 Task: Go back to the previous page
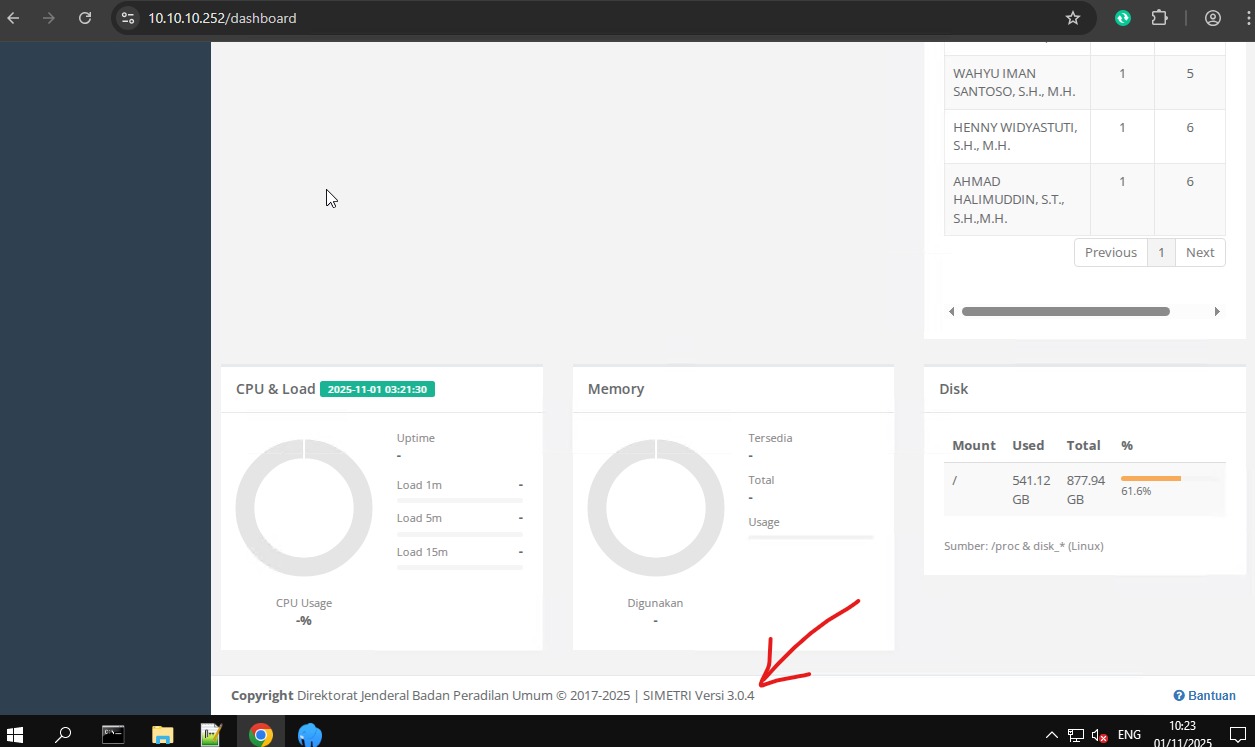pos(14,18)
